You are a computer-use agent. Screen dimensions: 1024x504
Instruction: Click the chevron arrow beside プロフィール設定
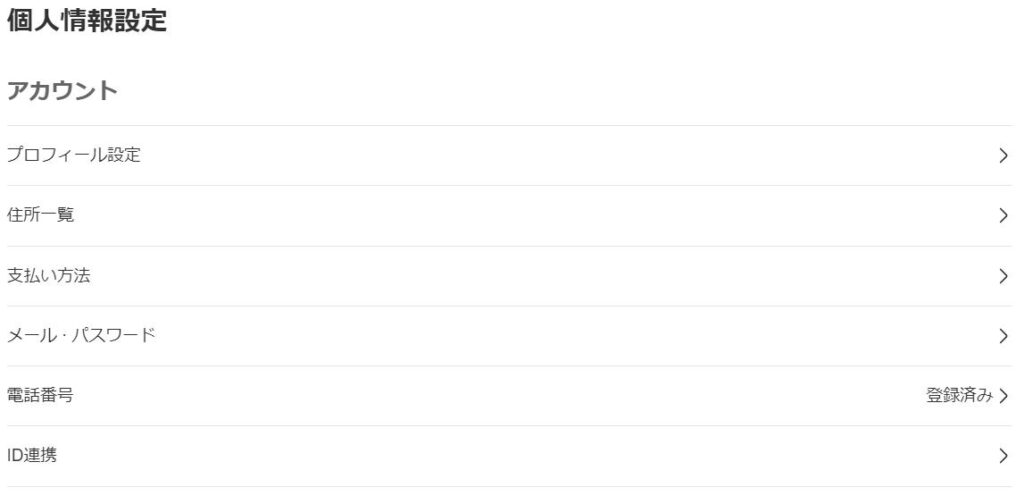coord(1003,155)
